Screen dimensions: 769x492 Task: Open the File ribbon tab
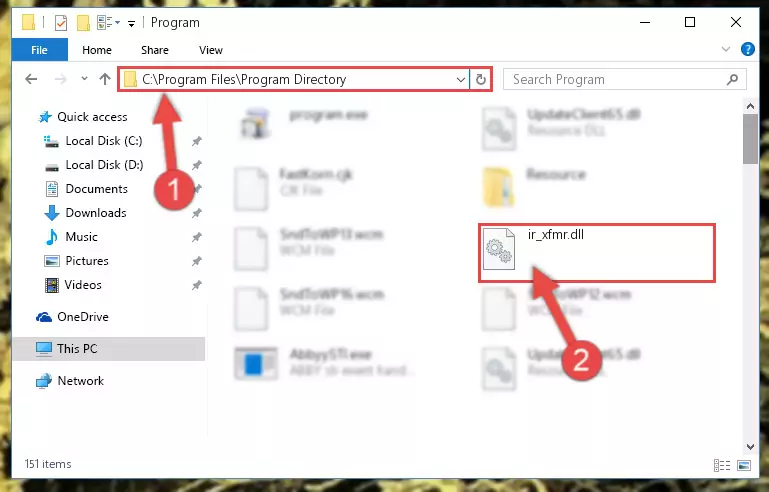click(x=39, y=50)
